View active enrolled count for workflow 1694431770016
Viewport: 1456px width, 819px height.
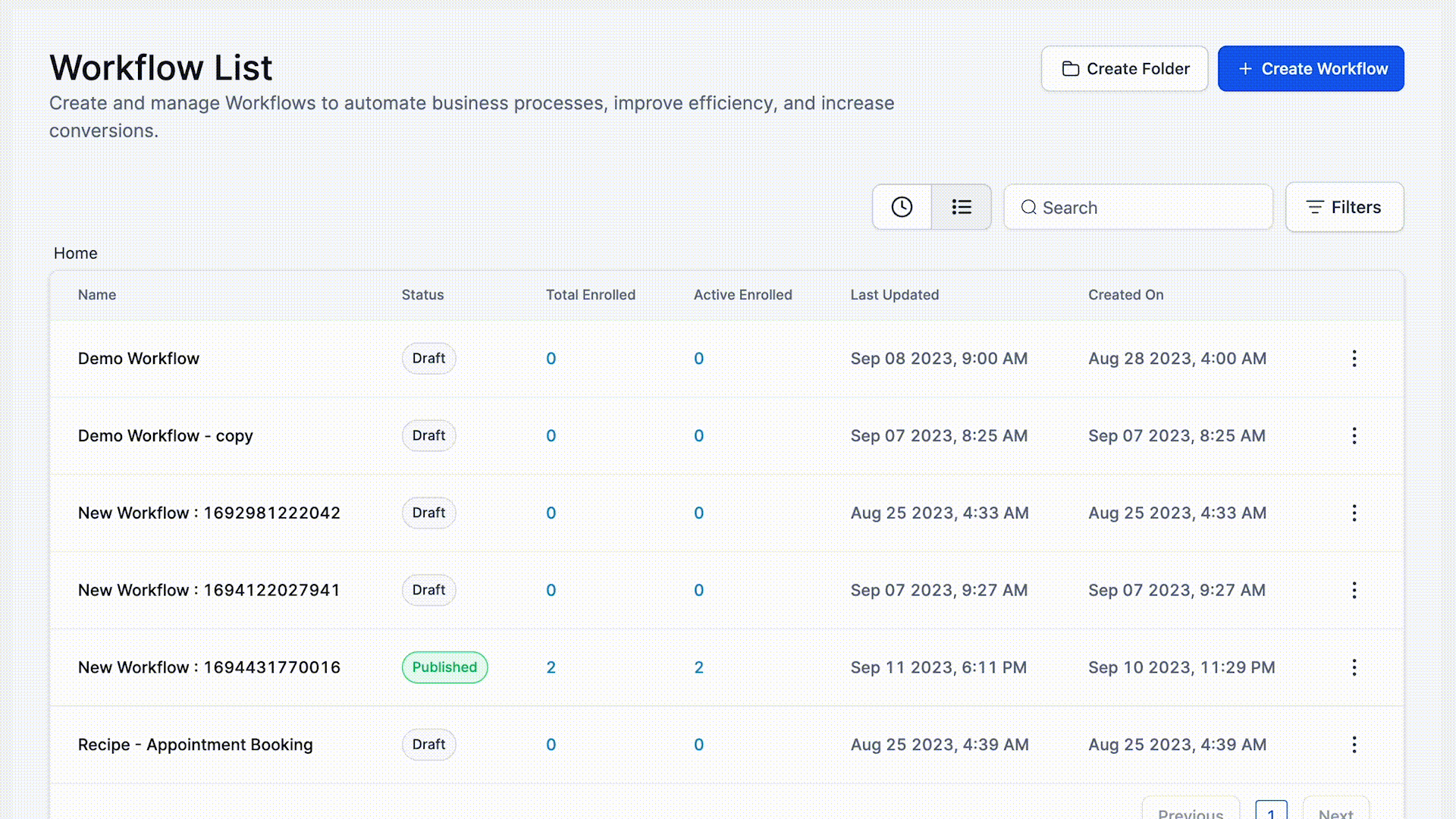[x=698, y=667]
